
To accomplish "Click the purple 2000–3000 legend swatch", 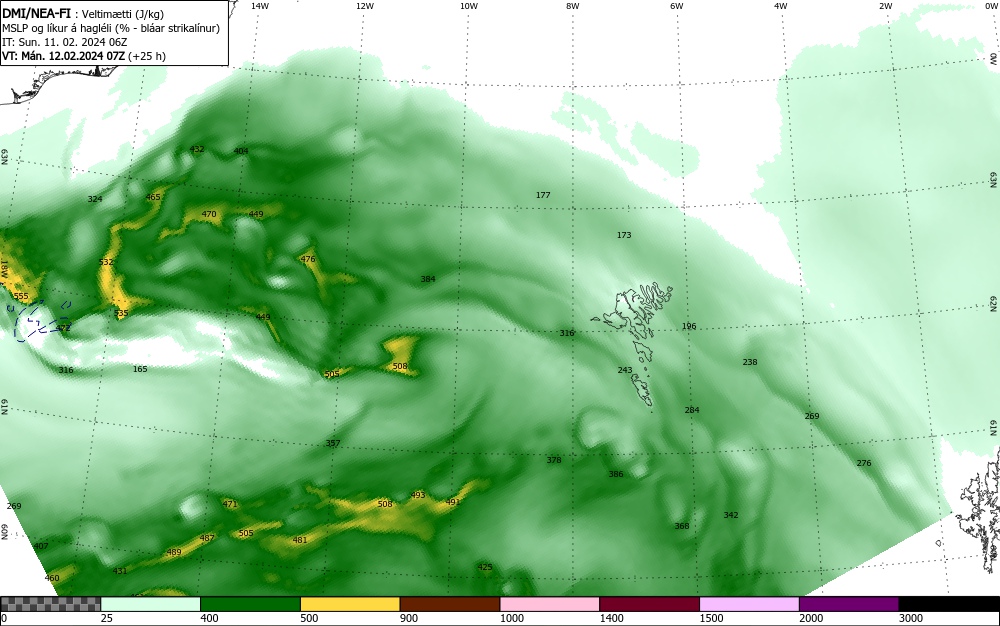I will coord(849,604).
